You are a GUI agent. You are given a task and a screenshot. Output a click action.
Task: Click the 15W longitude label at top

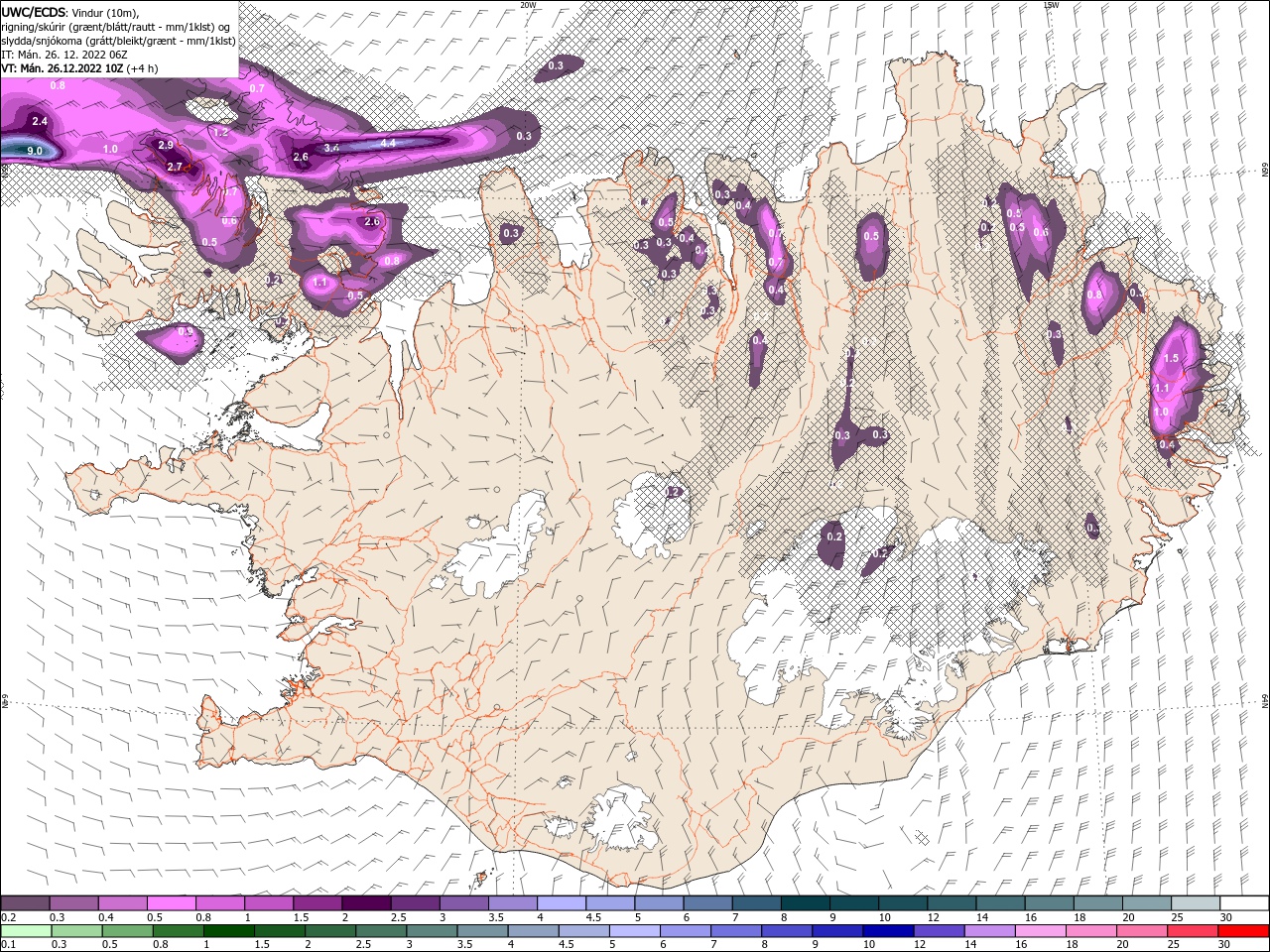point(1052,5)
